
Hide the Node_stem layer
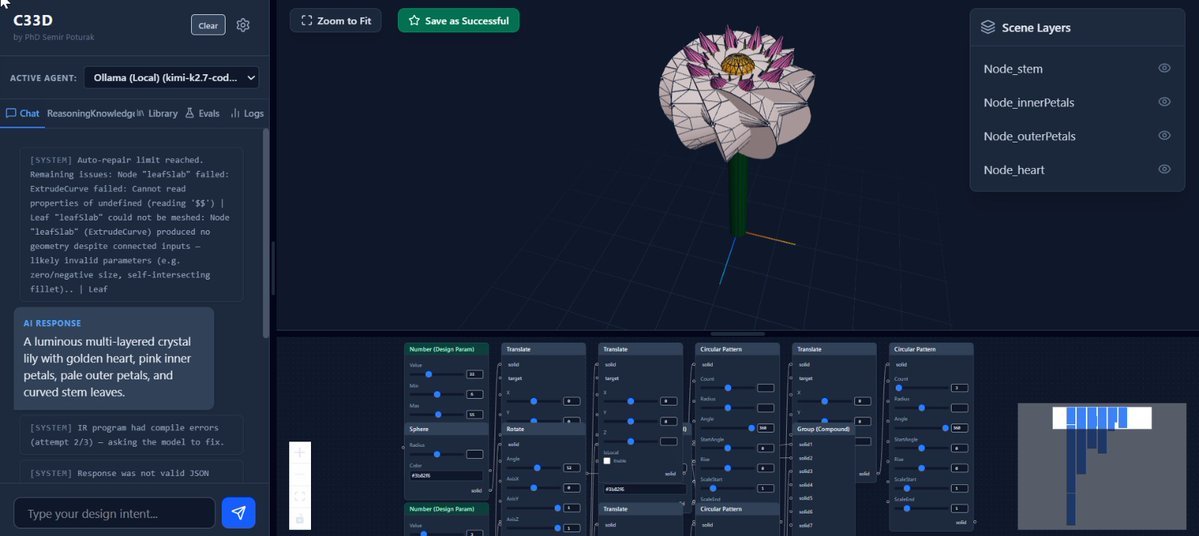(1164, 68)
